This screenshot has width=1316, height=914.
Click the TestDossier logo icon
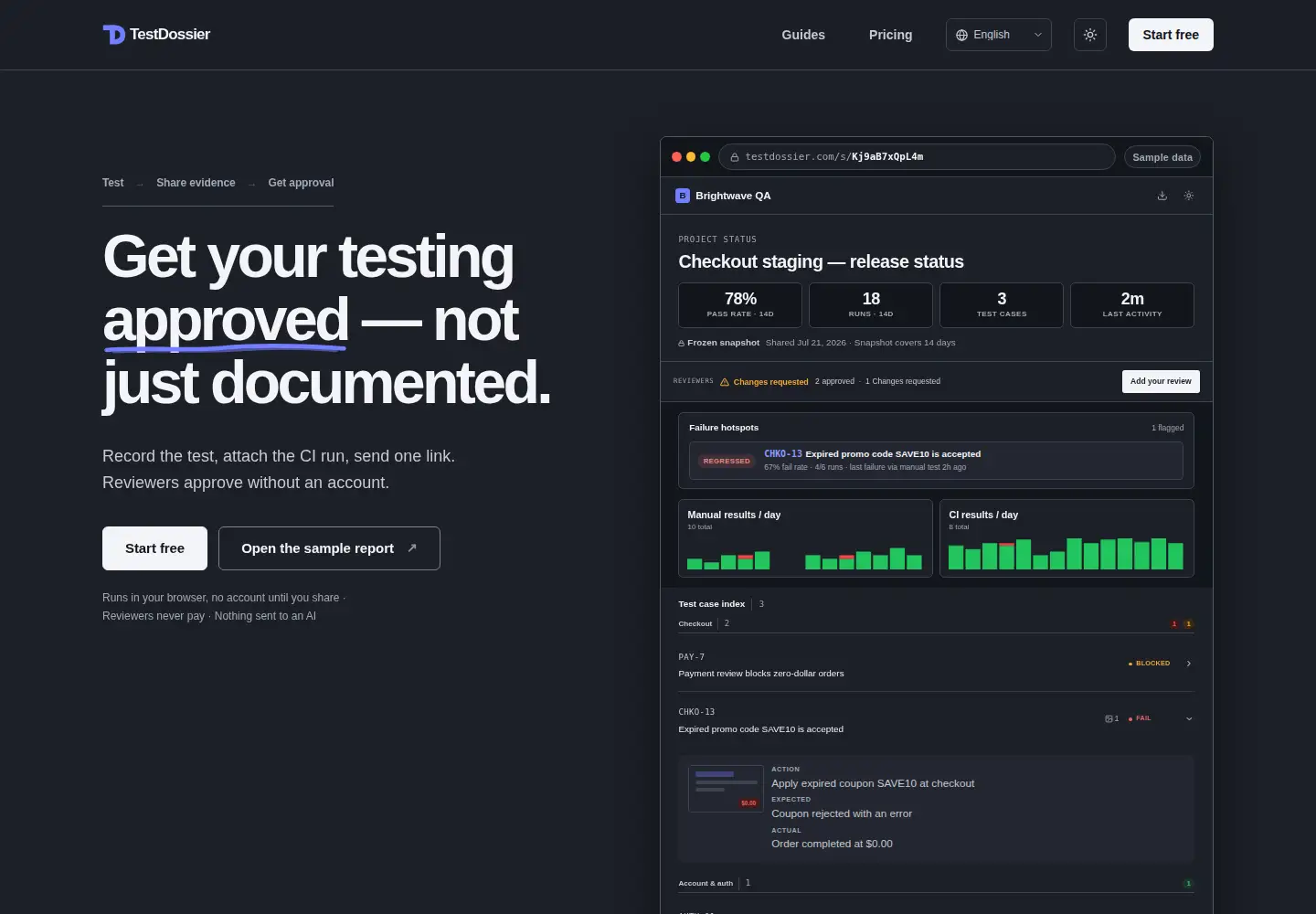113,35
